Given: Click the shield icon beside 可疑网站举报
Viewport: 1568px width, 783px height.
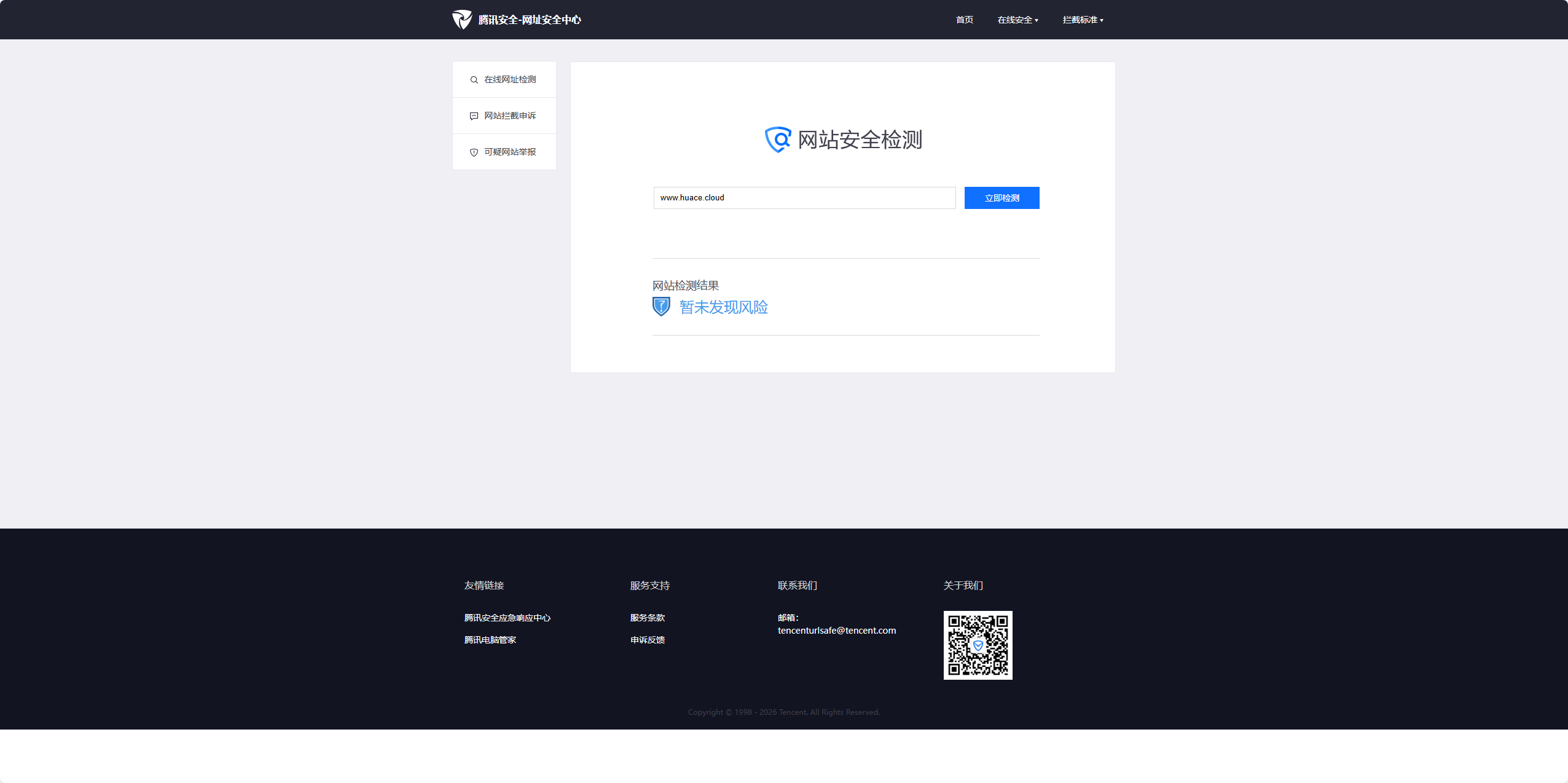Looking at the screenshot, I should click(x=474, y=152).
